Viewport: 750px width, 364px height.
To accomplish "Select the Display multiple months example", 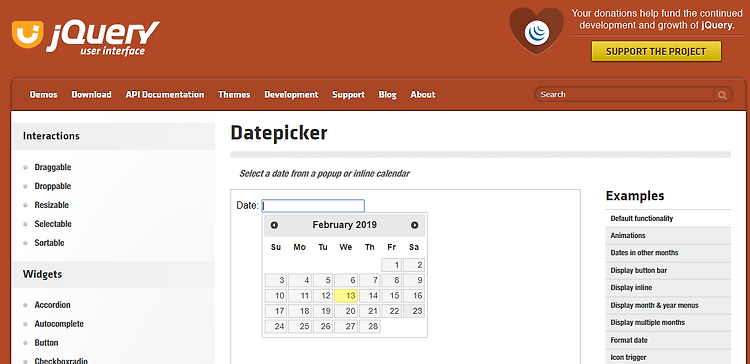I will (x=668, y=323).
